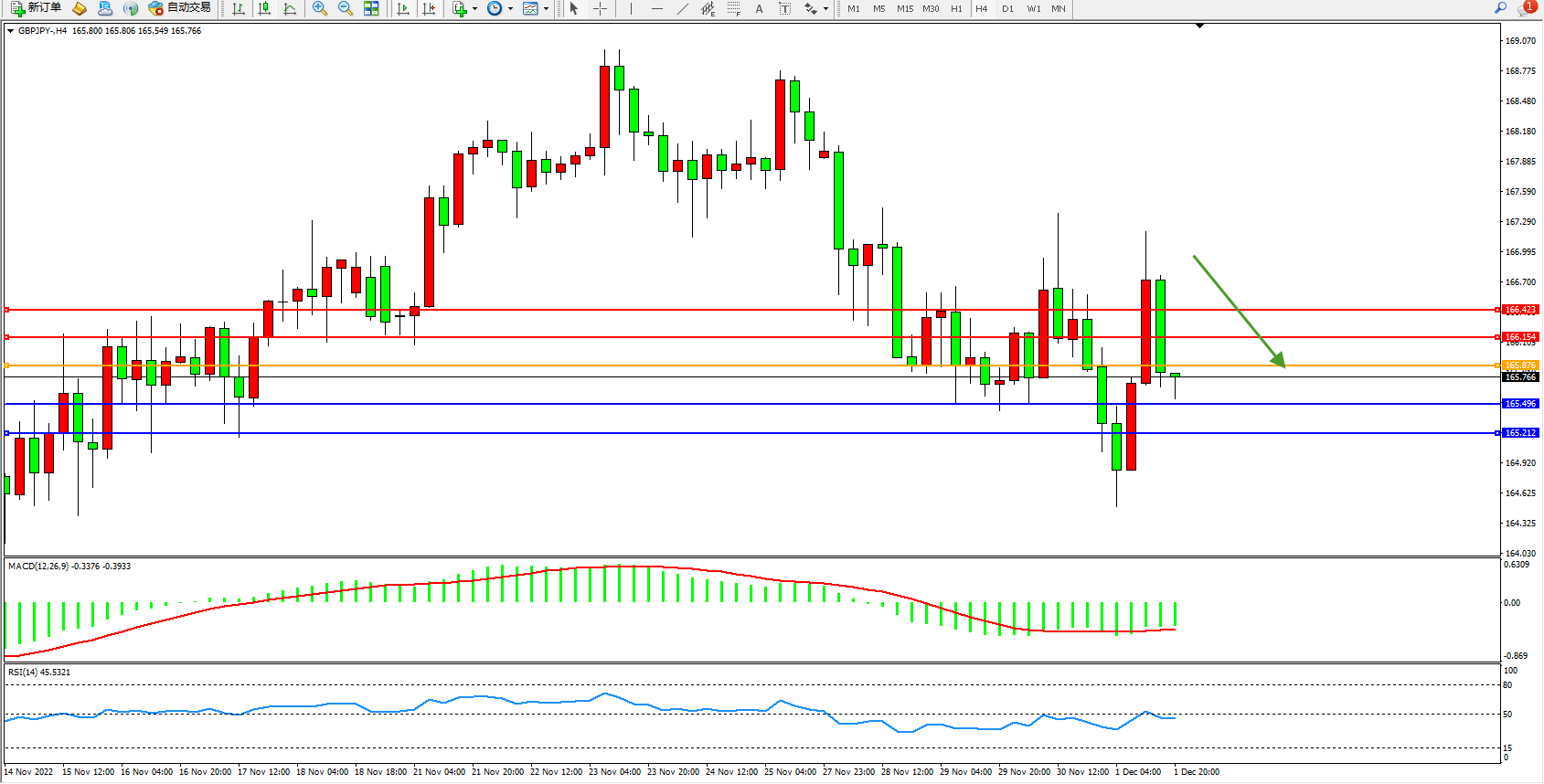Screen dimensions: 1544x784
Task: Tile chart windows with grid icon
Action: point(371,8)
